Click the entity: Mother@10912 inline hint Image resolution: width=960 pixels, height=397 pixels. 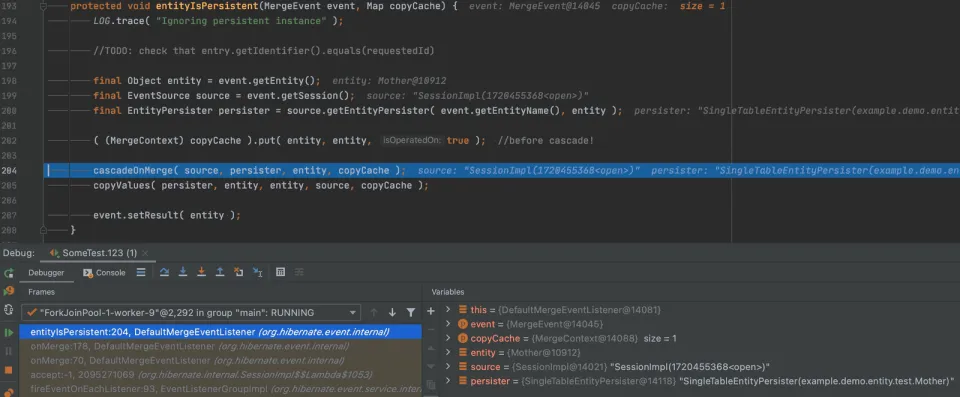[x=389, y=81]
